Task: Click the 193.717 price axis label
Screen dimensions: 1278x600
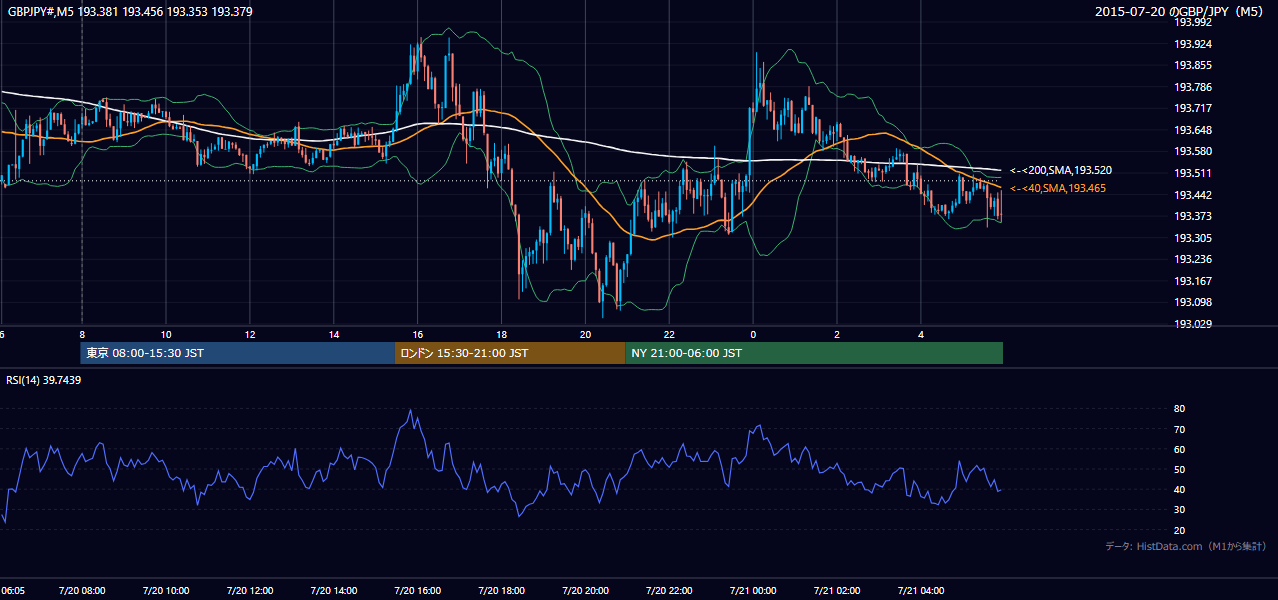Action: (x=1192, y=108)
